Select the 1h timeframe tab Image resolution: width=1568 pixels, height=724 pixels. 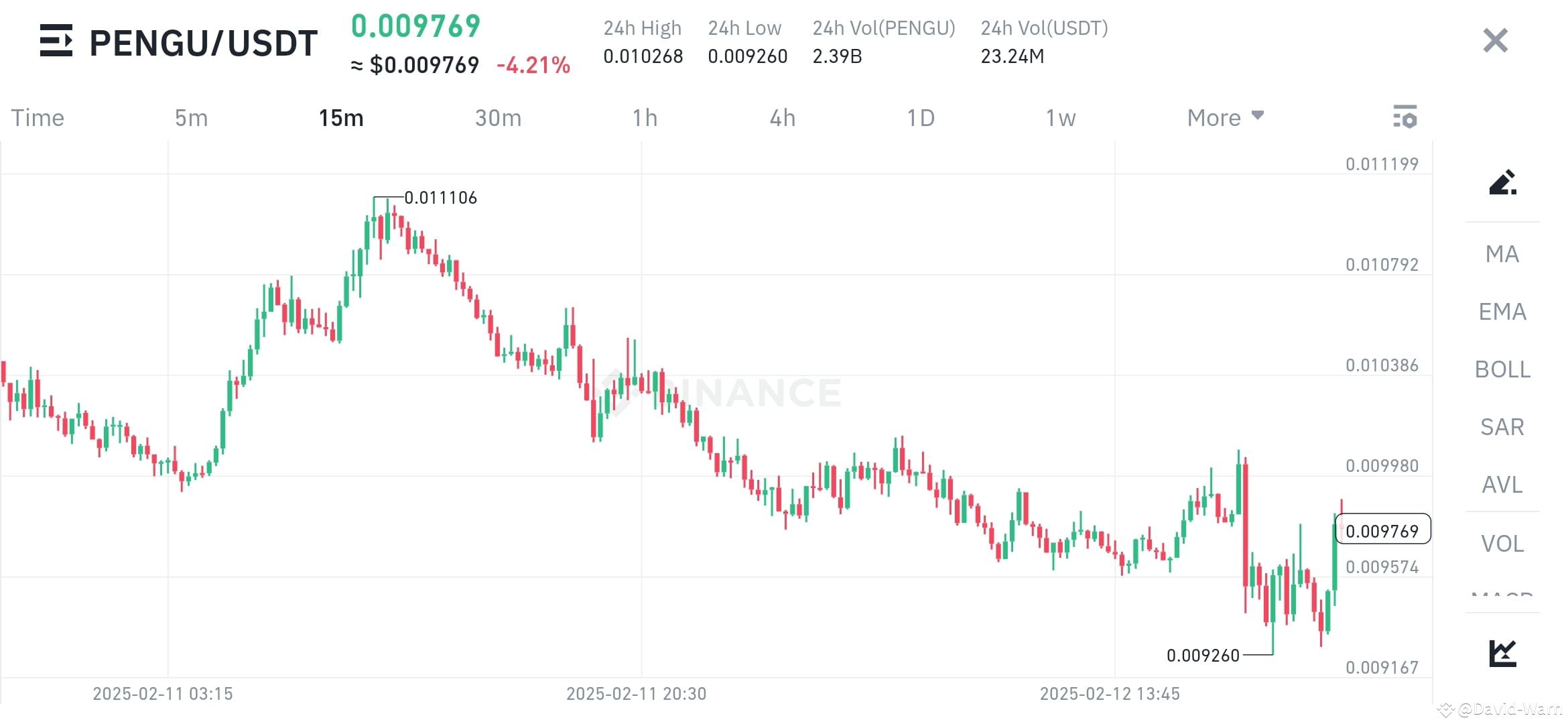pyautogui.click(x=645, y=117)
